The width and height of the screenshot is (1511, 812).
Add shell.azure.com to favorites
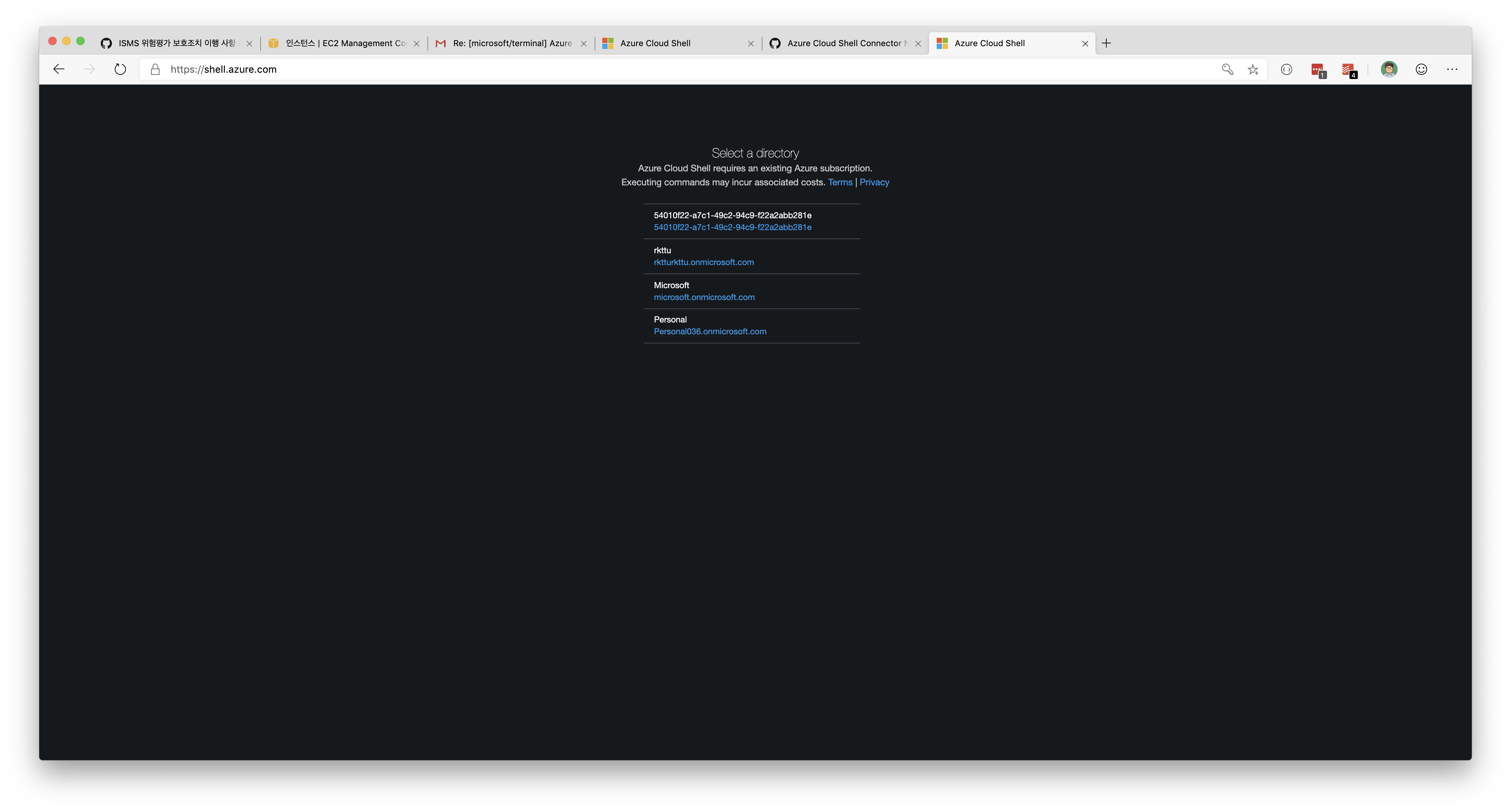coord(1253,69)
